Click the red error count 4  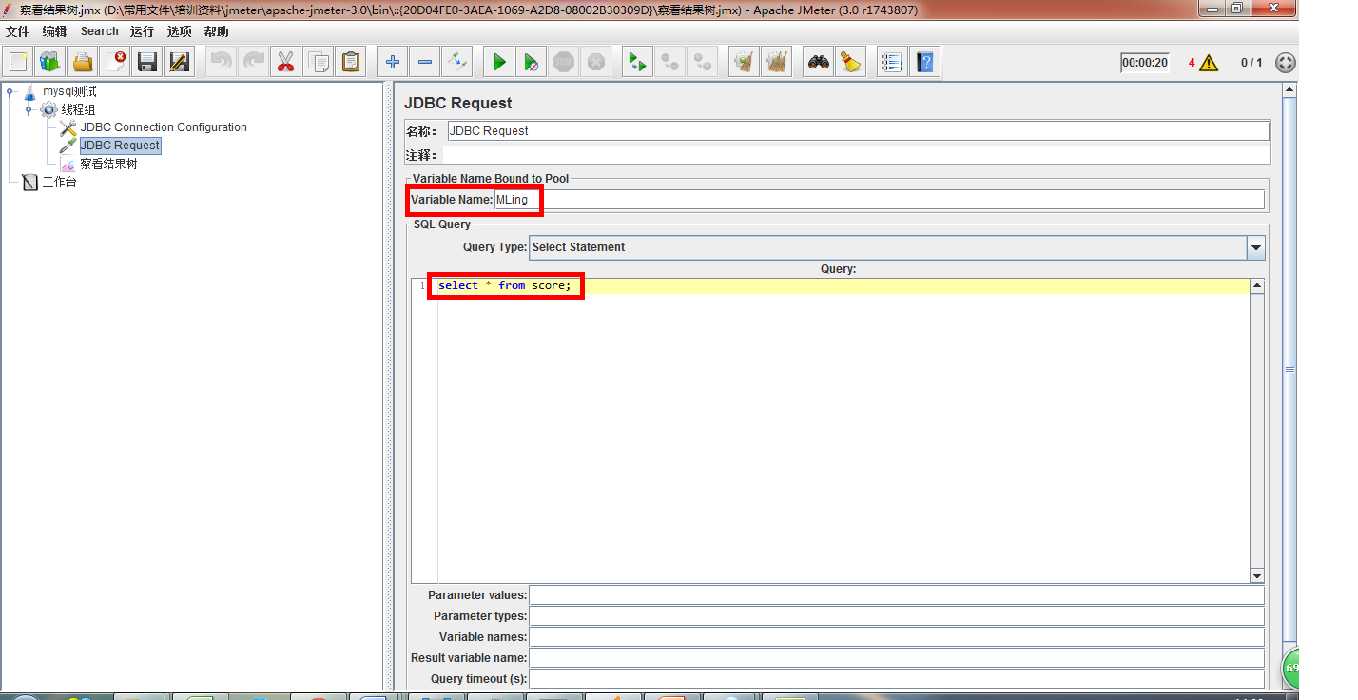(1192, 63)
